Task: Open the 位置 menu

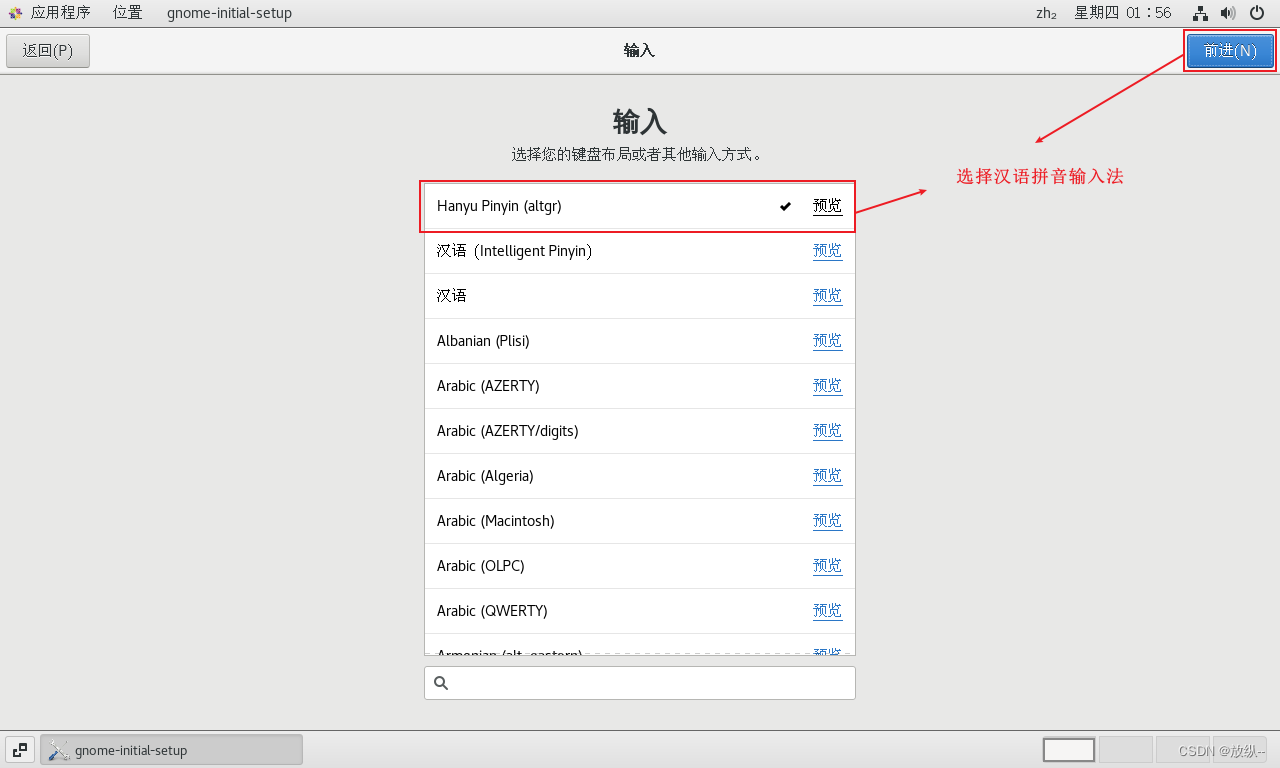Action: [x=127, y=13]
